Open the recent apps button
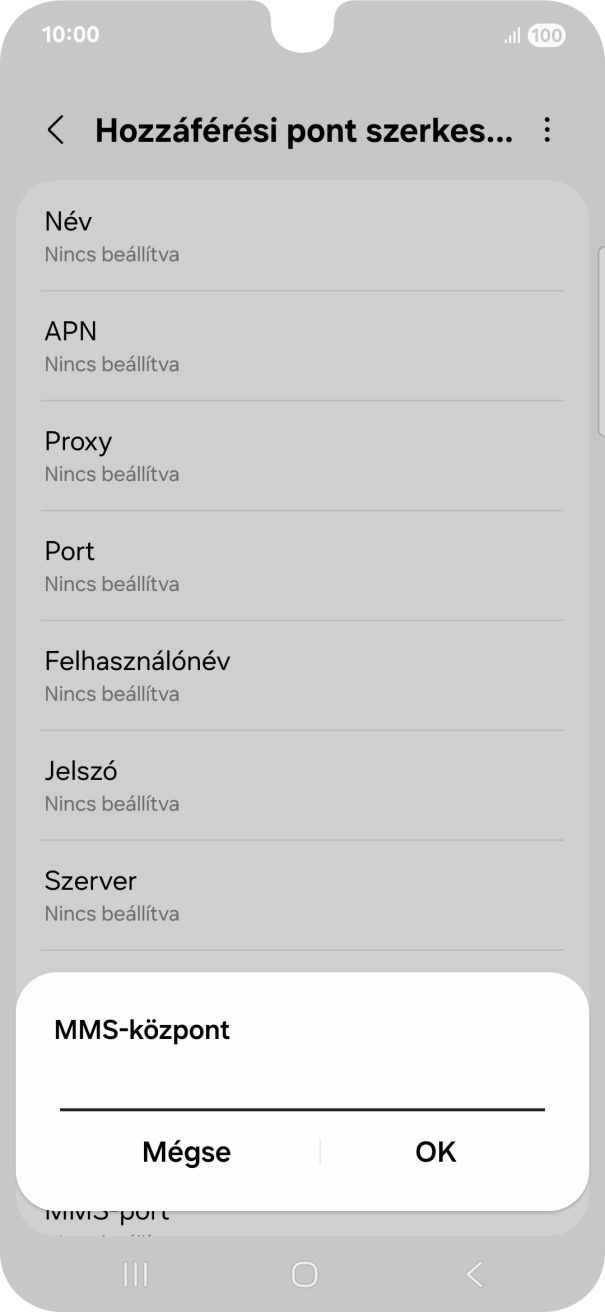 [x=133, y=1275]
